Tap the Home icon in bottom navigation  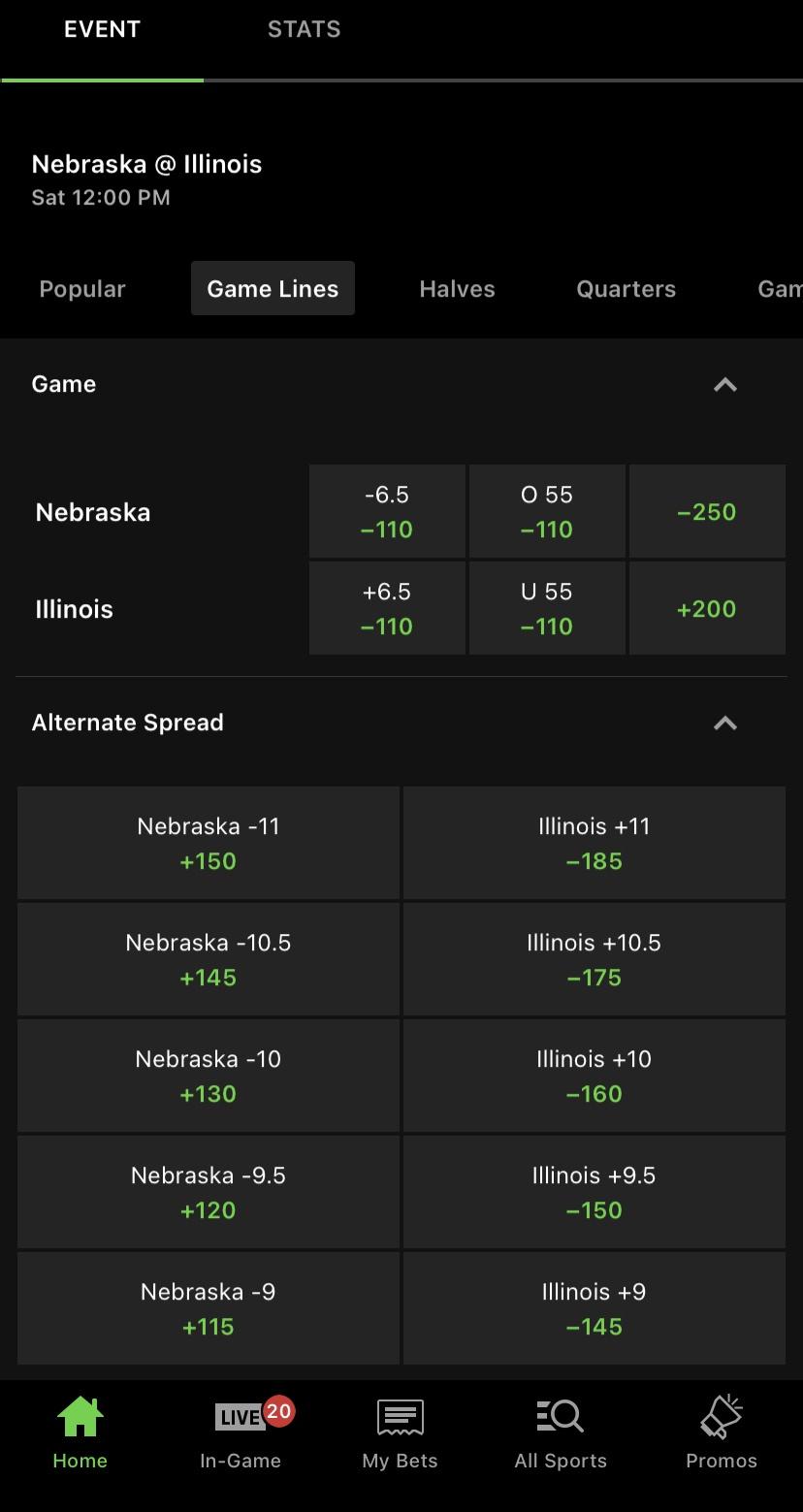pyautogui.click(x=80, y=1417)
